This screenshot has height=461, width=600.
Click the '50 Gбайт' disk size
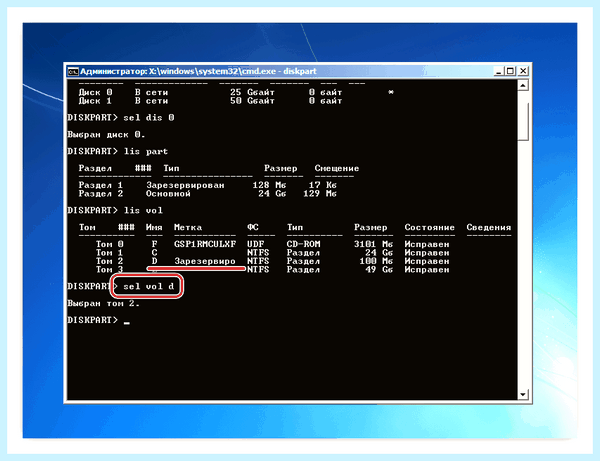pos(253,101)
